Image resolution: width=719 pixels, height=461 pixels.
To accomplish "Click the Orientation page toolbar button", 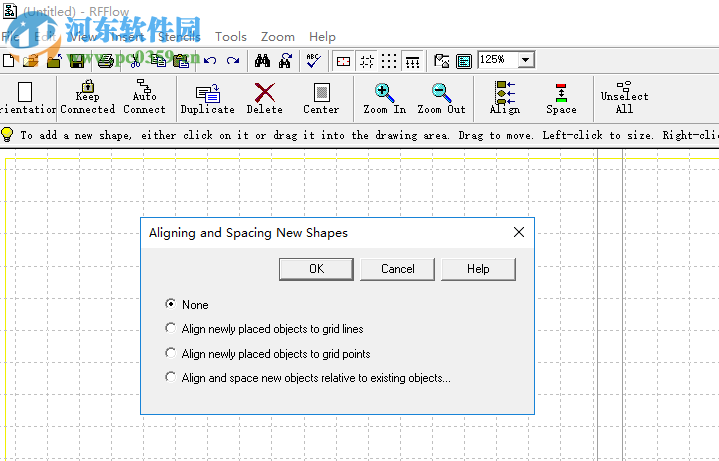I will 27,98.
